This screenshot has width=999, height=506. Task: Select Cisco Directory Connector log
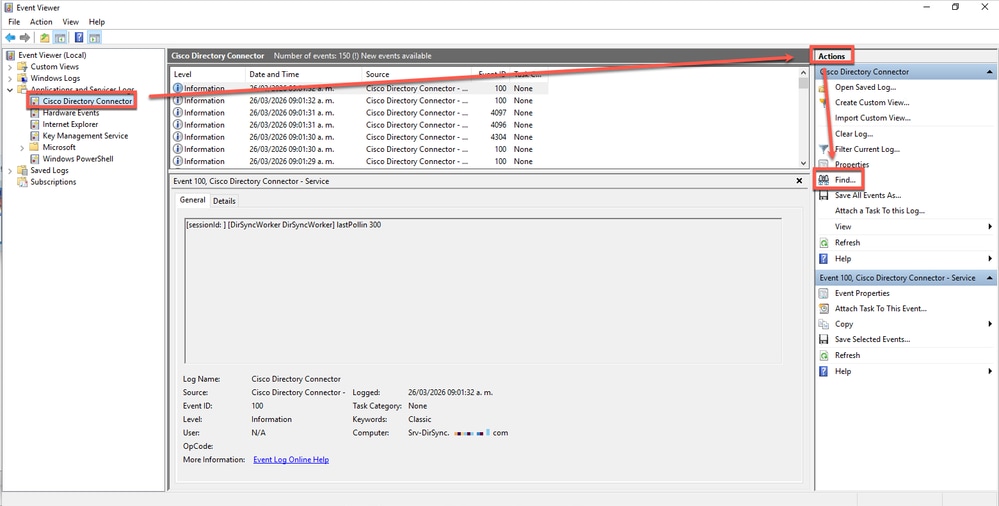[87, 101]
